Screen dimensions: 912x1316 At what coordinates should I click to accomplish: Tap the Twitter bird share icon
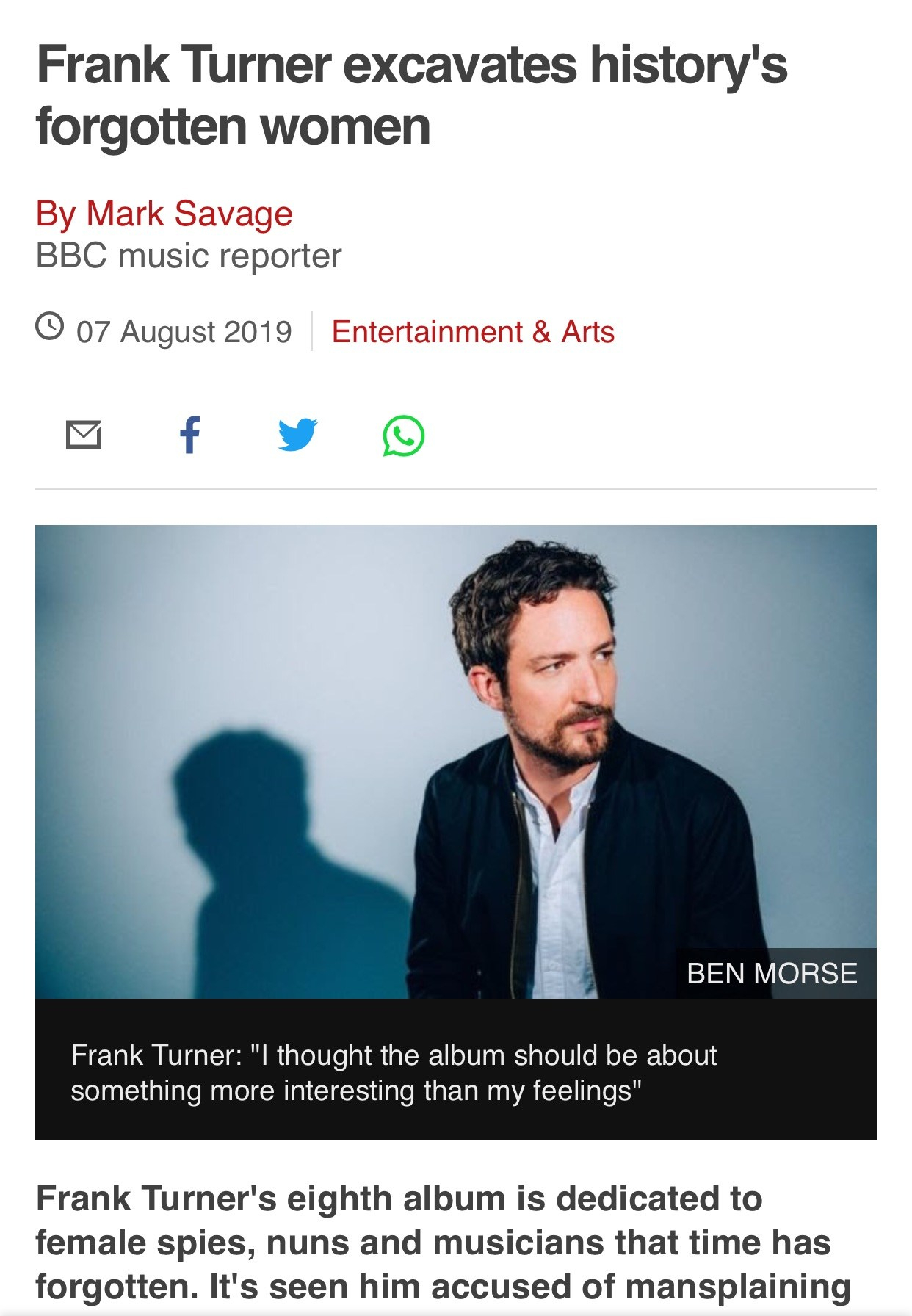(x=297, y=435)
